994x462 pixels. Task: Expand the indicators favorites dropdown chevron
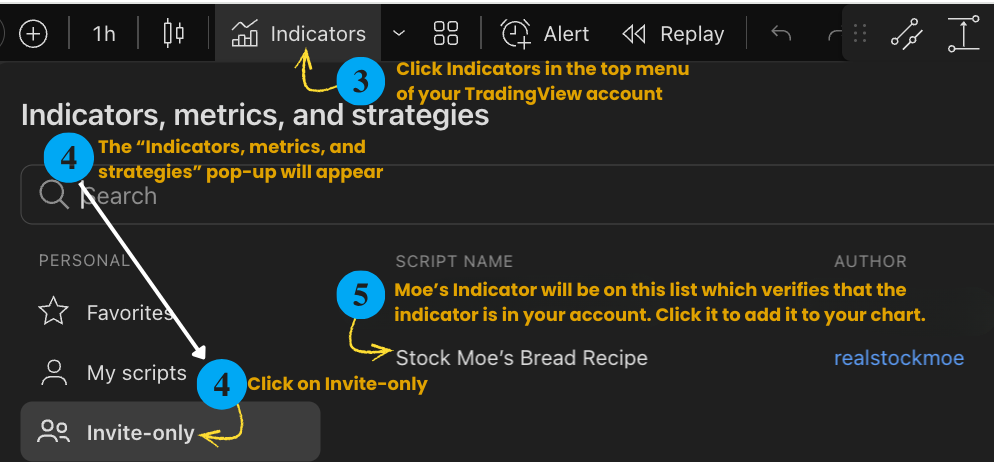pos(399,34)
